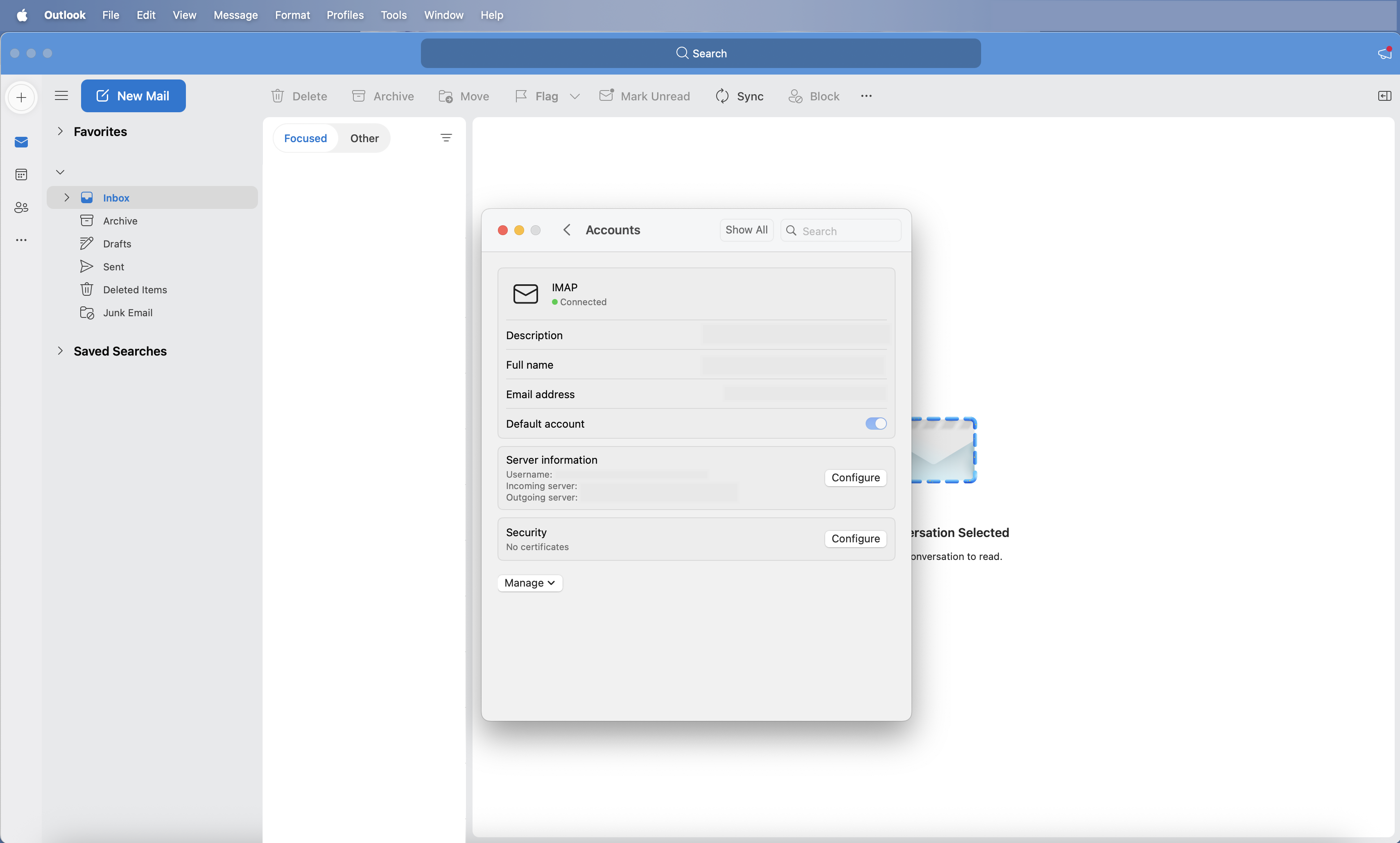Minimize the Accounts window

[519, 230]
